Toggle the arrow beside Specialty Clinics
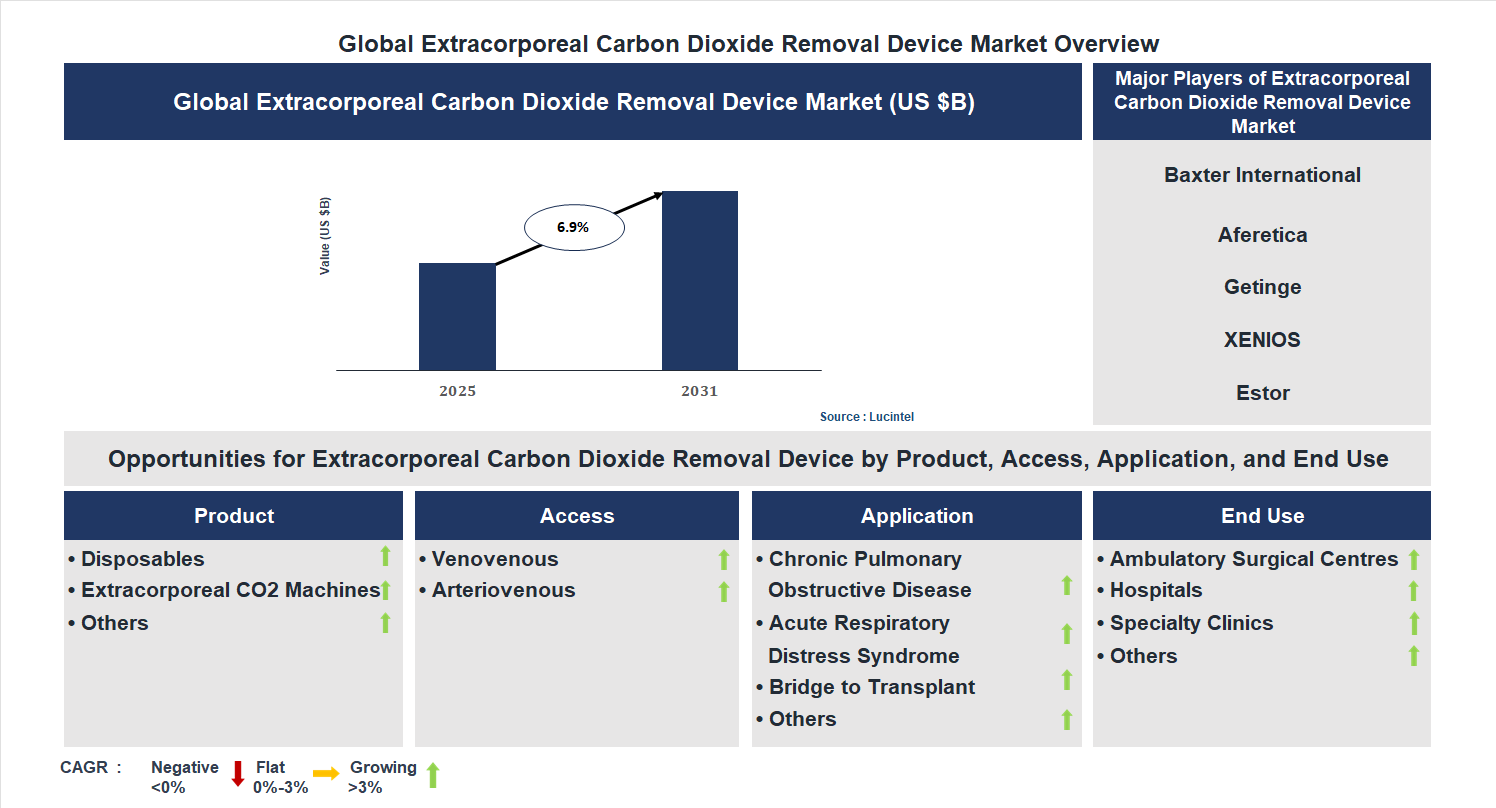The height and width of the screenshot is (808, 1496). click(x=1413, y=623)
